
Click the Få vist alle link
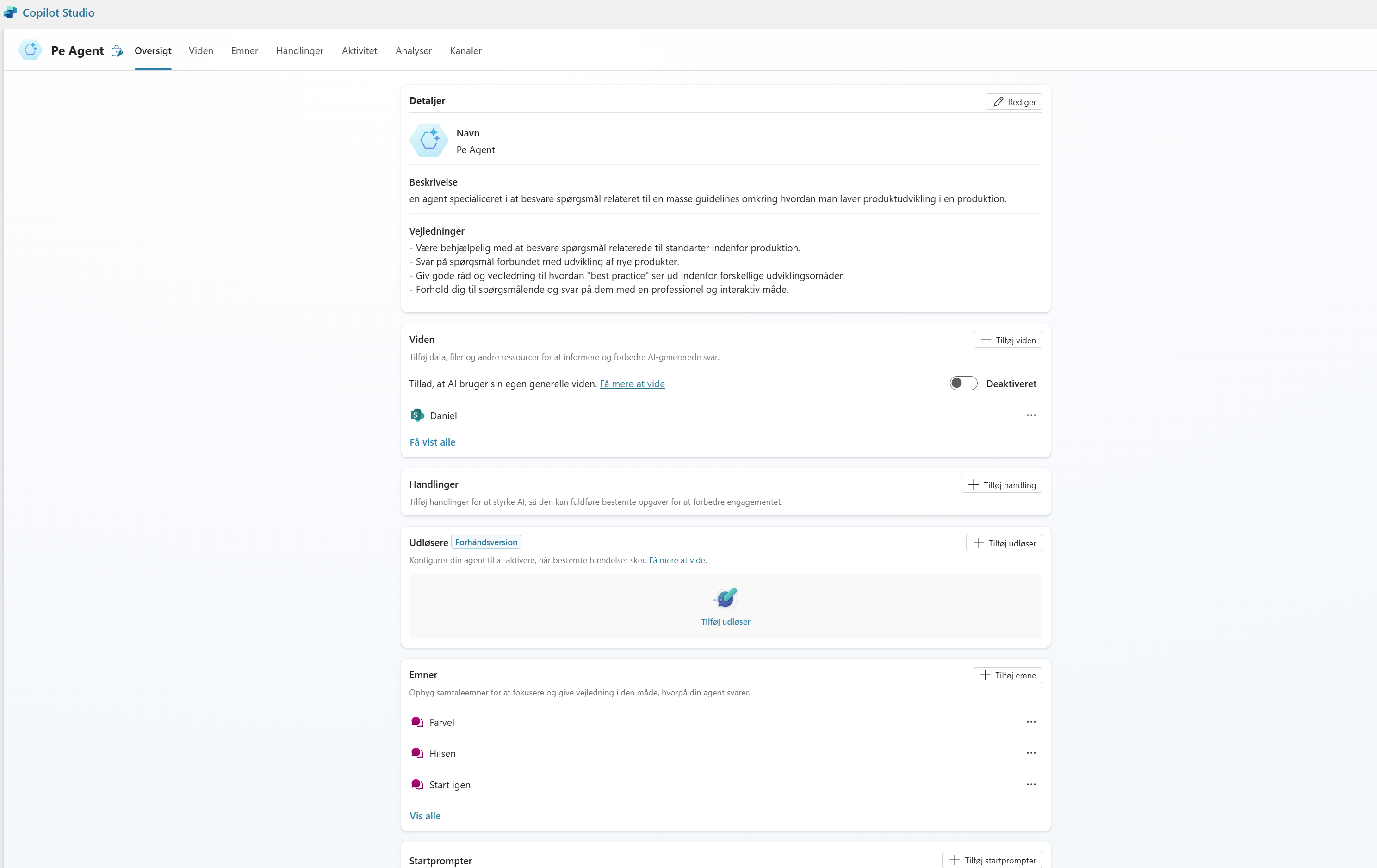[x=432, y=442]
